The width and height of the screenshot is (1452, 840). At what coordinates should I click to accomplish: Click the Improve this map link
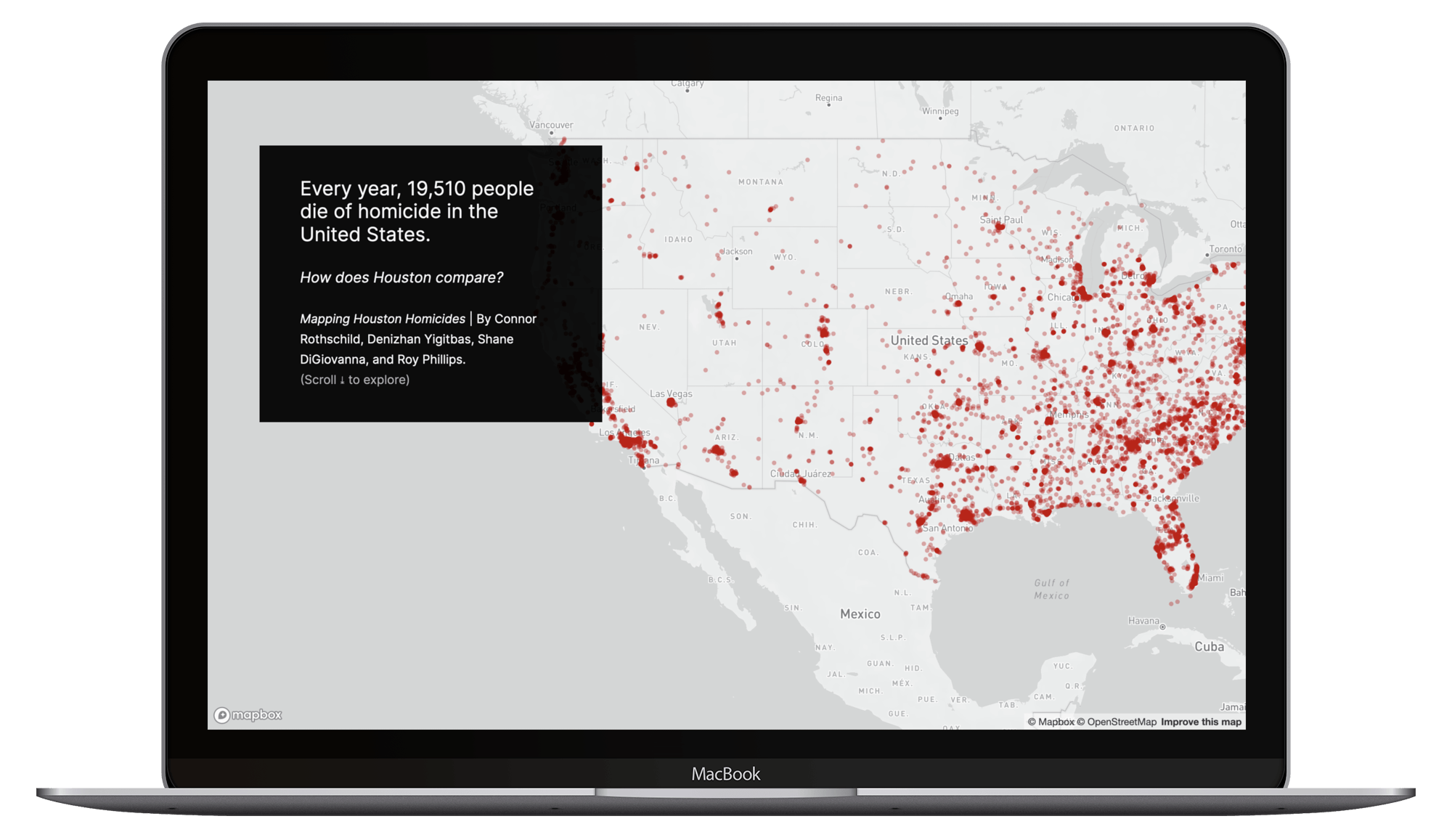point(1201,722)
